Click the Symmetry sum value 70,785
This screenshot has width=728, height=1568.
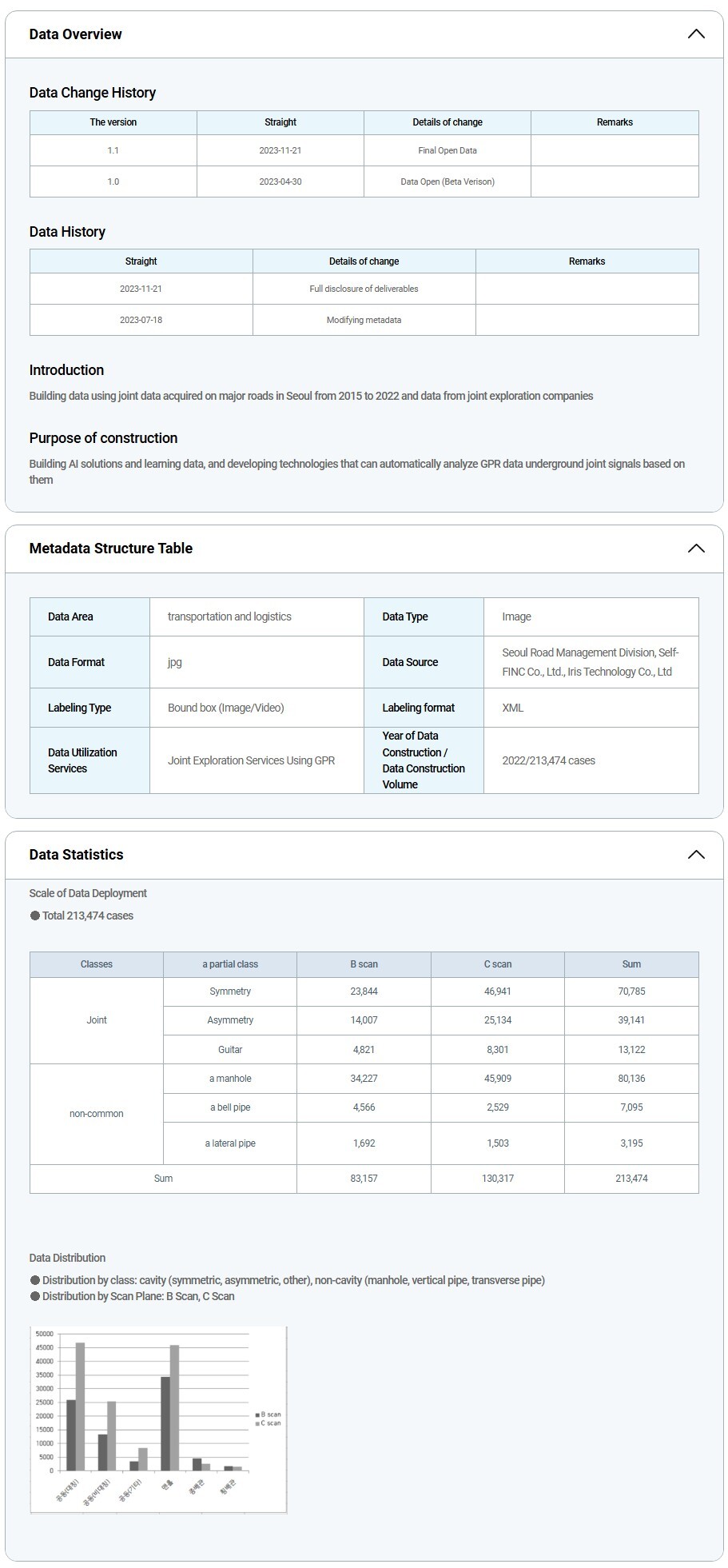[x=631, y=991]
